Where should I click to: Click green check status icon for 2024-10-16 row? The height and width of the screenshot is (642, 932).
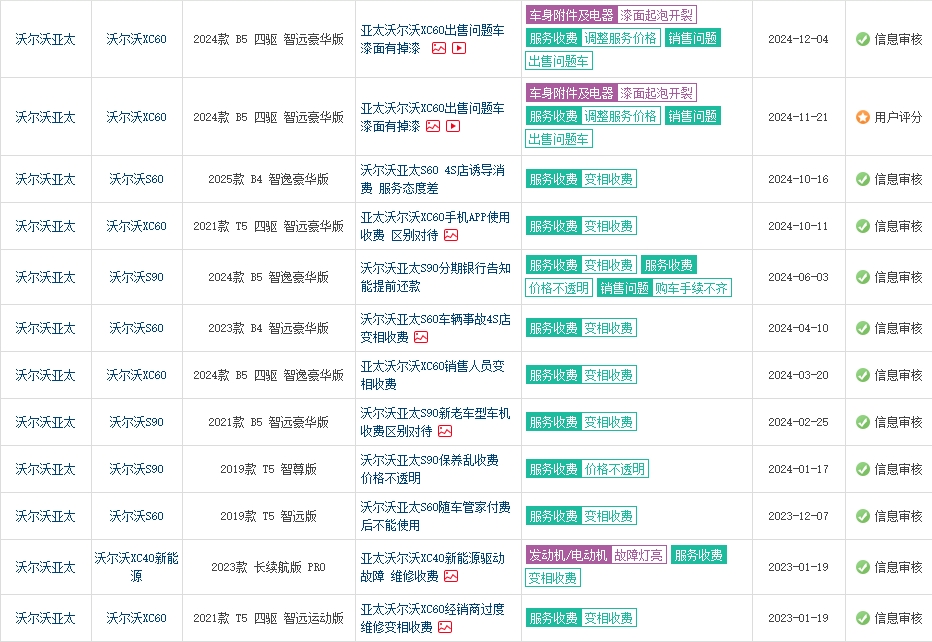tap(862, 179)
